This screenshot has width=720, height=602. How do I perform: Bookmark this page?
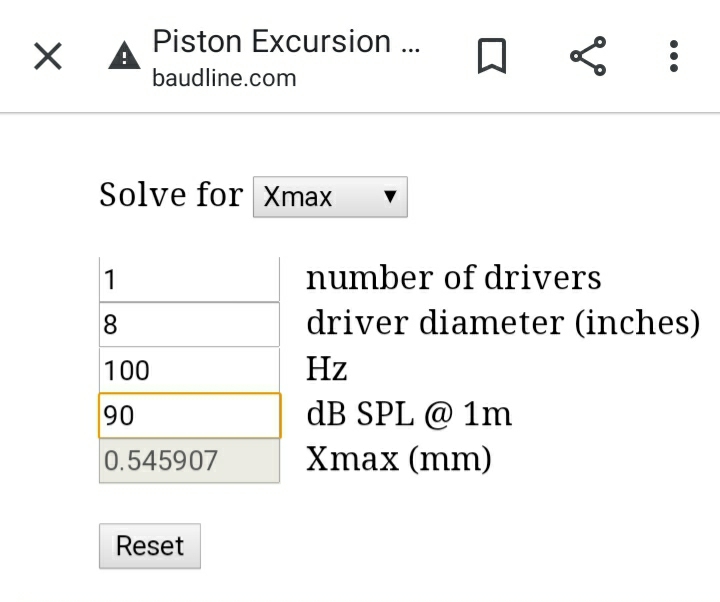(x=491, y=56)
